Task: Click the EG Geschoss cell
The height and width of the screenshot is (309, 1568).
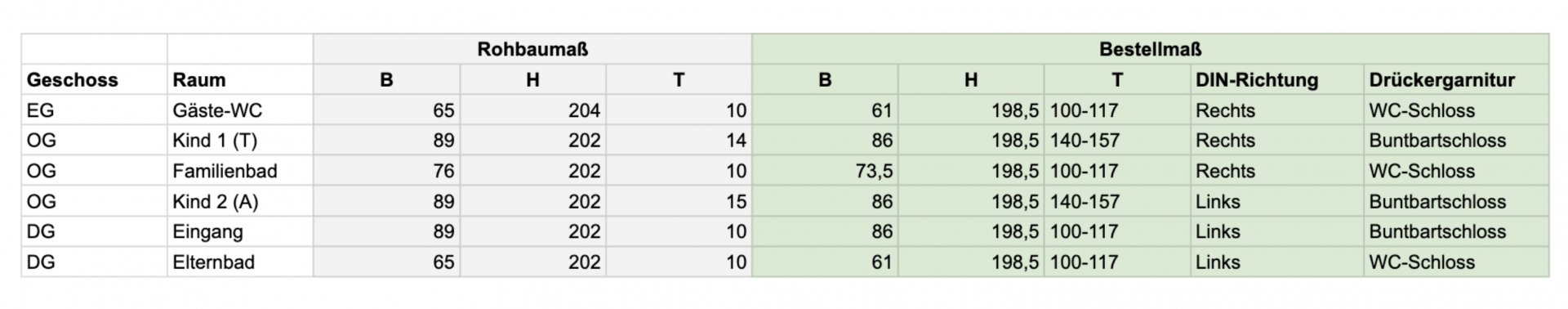Action: pos(94,110)
